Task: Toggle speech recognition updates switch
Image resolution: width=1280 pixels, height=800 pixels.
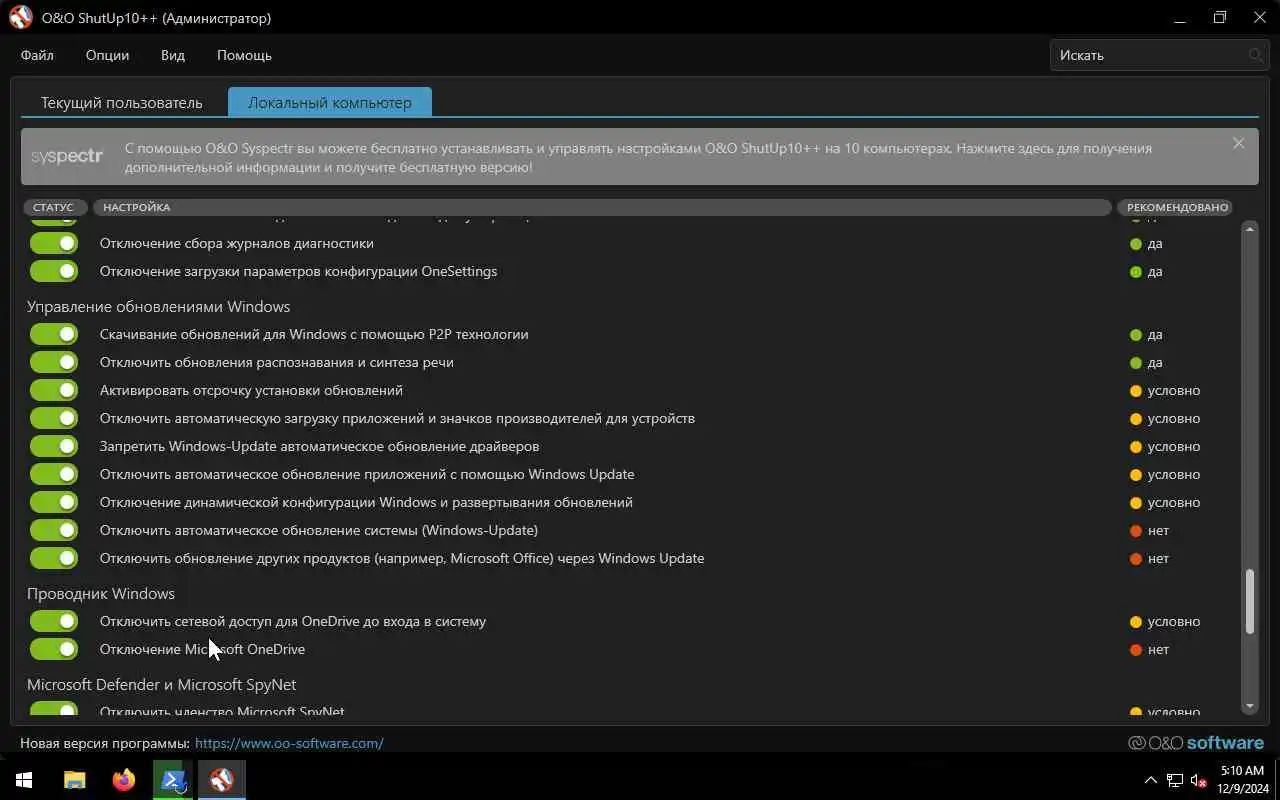Action: pos(54,362)
